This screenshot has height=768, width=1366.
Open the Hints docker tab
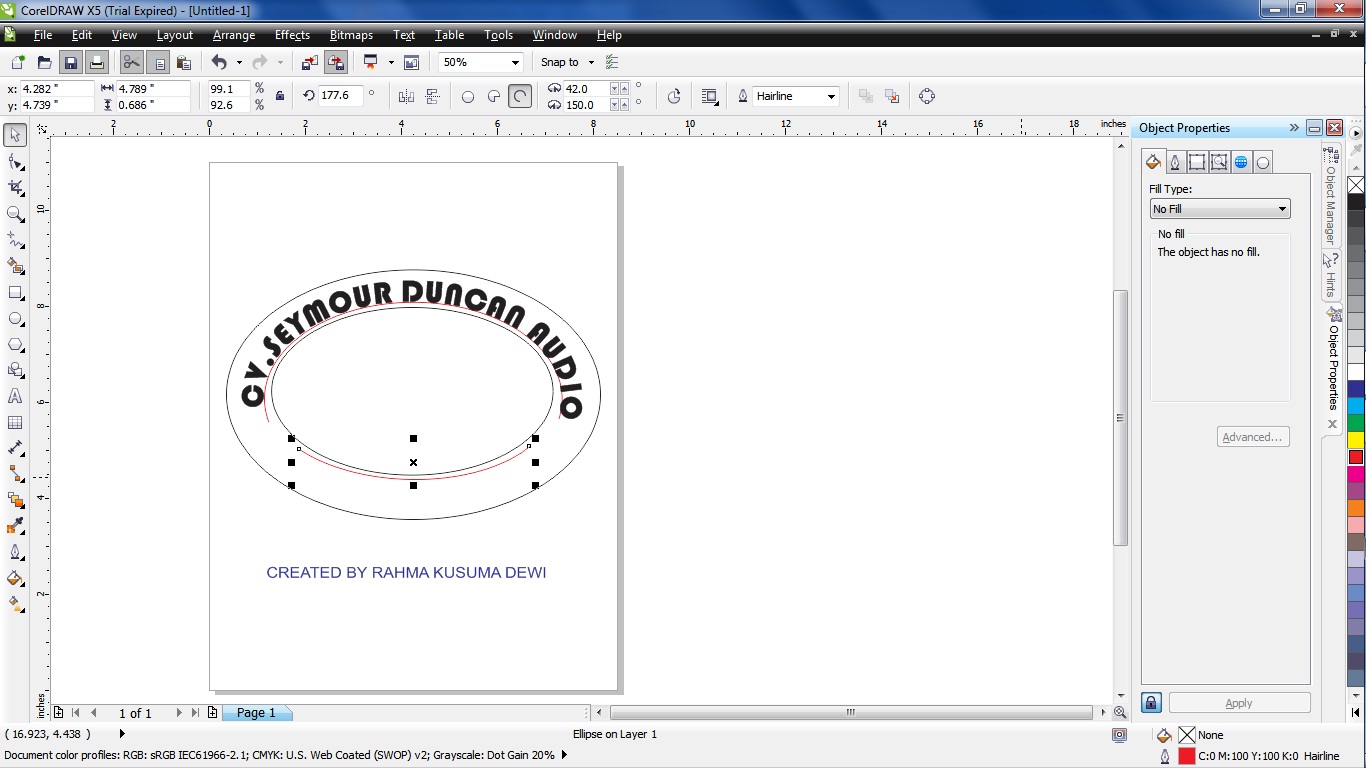click(x=1331, y=275)
